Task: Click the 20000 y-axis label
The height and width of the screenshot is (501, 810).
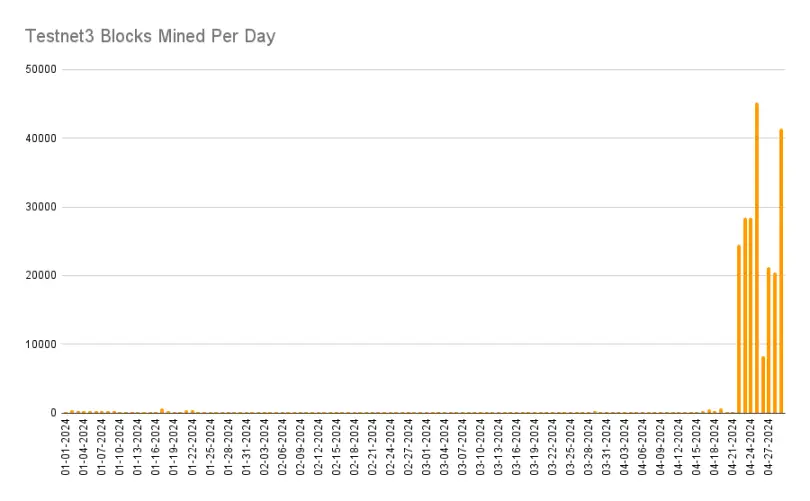Action: (x=40, y=275)
